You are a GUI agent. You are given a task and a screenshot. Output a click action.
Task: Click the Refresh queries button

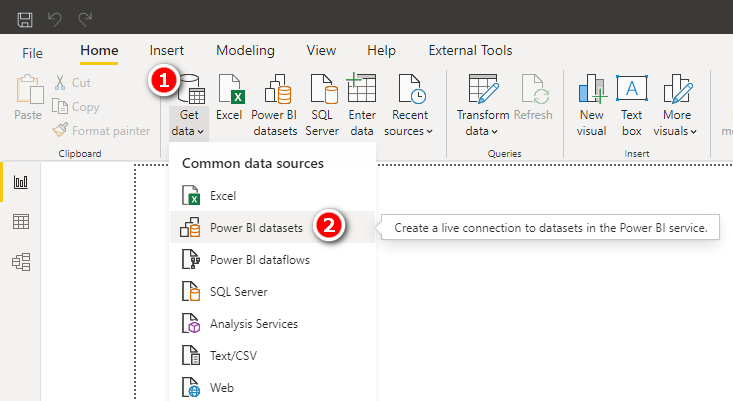tap(533, 98)
